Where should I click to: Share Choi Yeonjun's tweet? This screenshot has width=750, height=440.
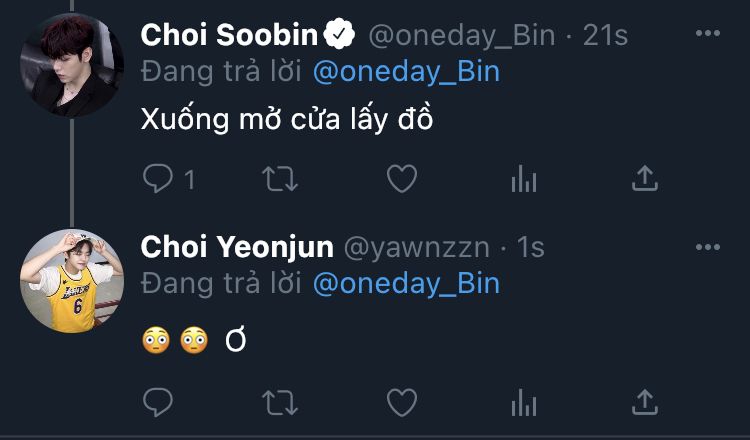pos(646,402)
